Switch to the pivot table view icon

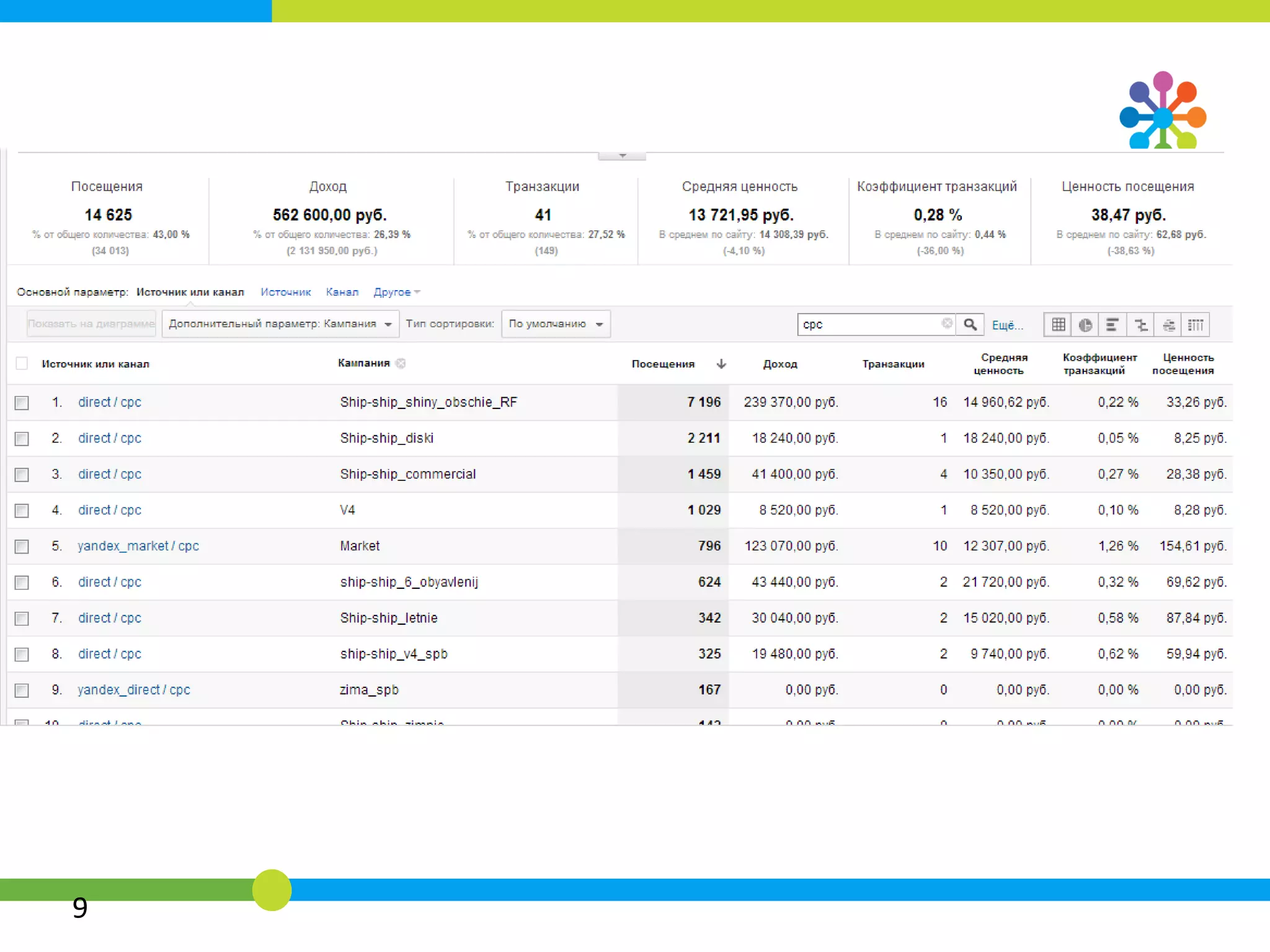[1196, 324]
